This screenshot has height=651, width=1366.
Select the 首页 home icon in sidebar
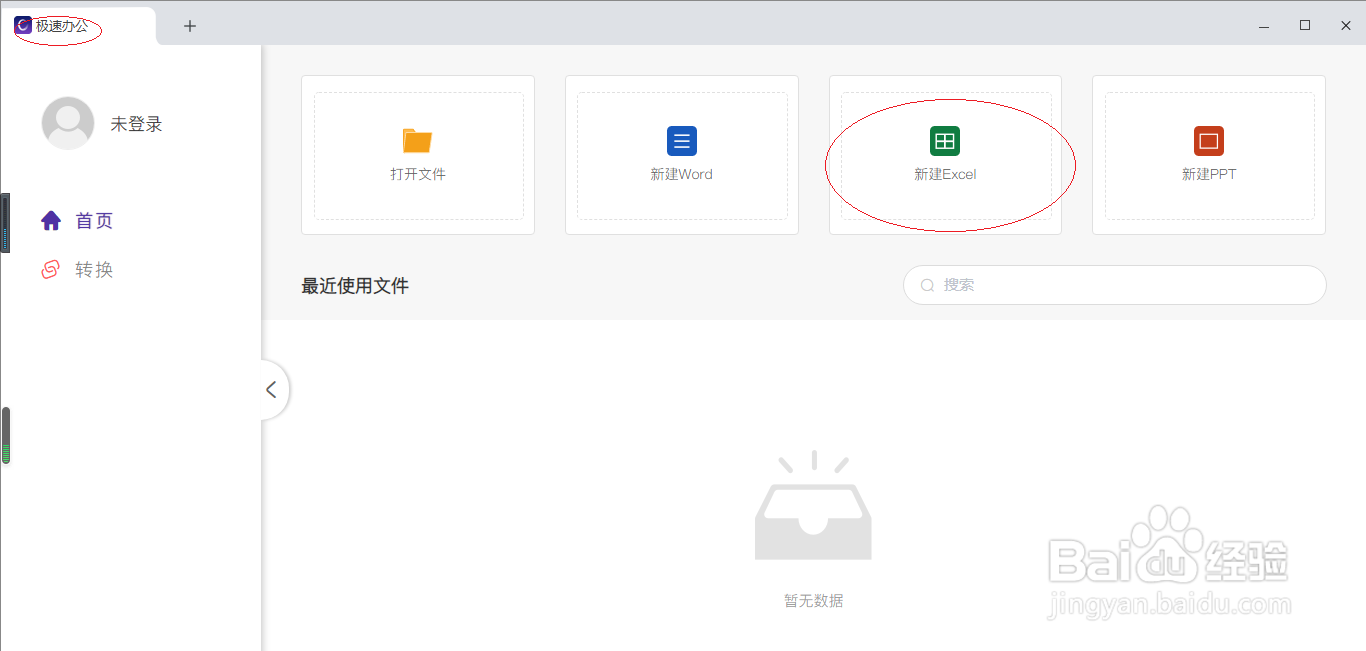[51, 220]
